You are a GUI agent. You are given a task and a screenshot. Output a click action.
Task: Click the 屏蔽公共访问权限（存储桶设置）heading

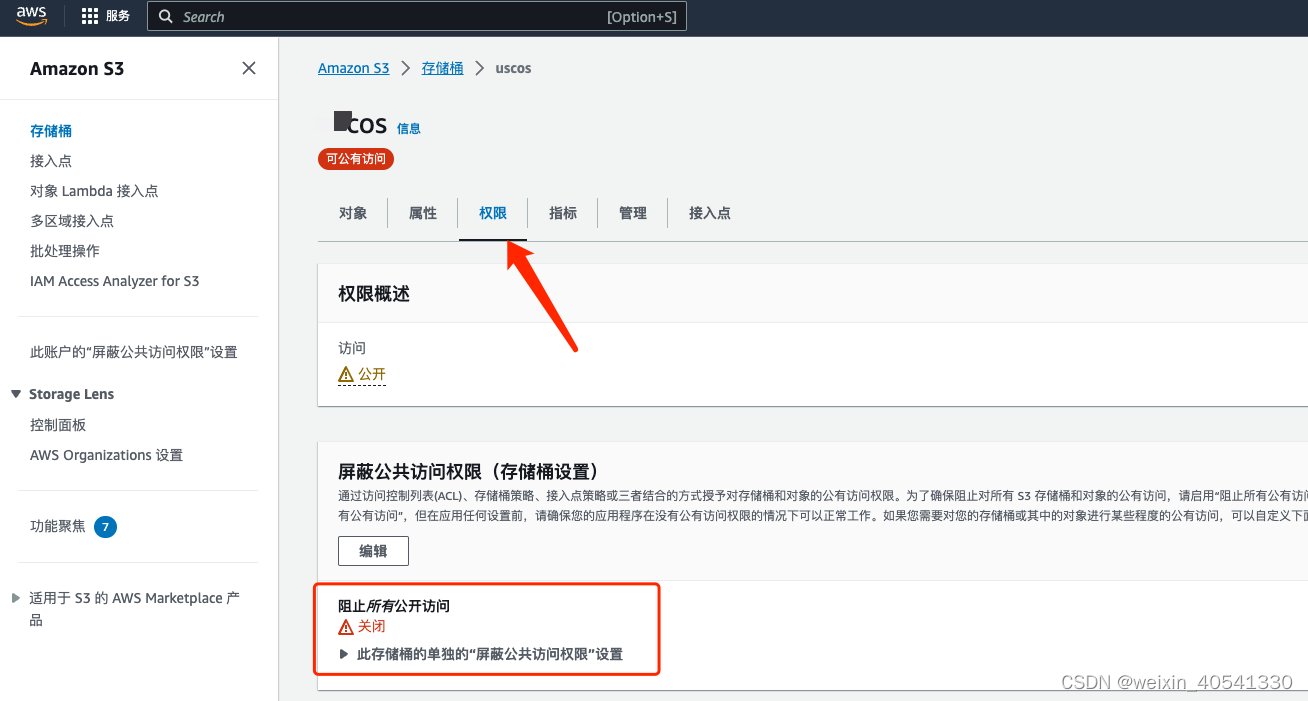468,471
